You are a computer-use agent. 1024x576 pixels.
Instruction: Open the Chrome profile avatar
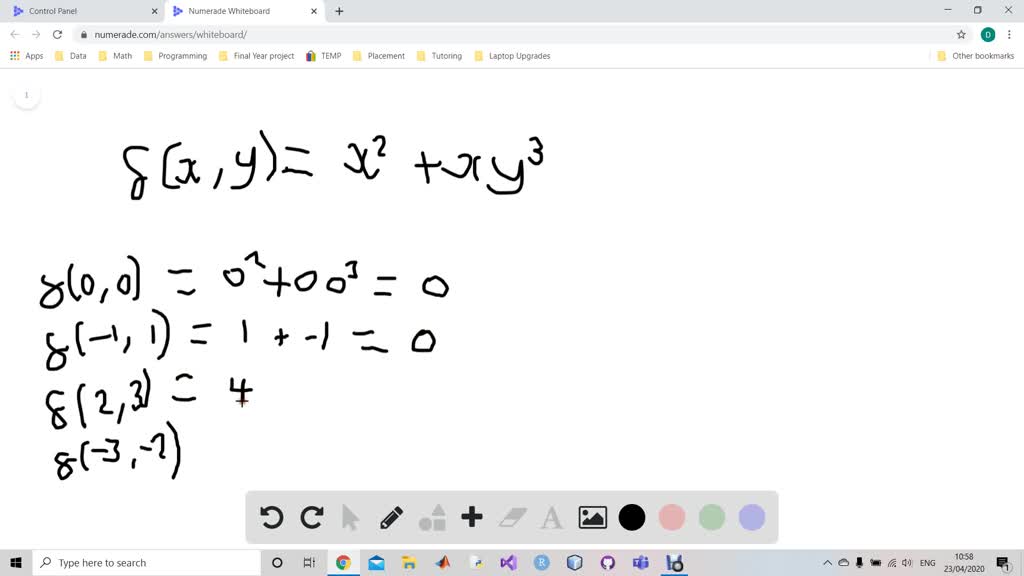(x=987, y=35)
